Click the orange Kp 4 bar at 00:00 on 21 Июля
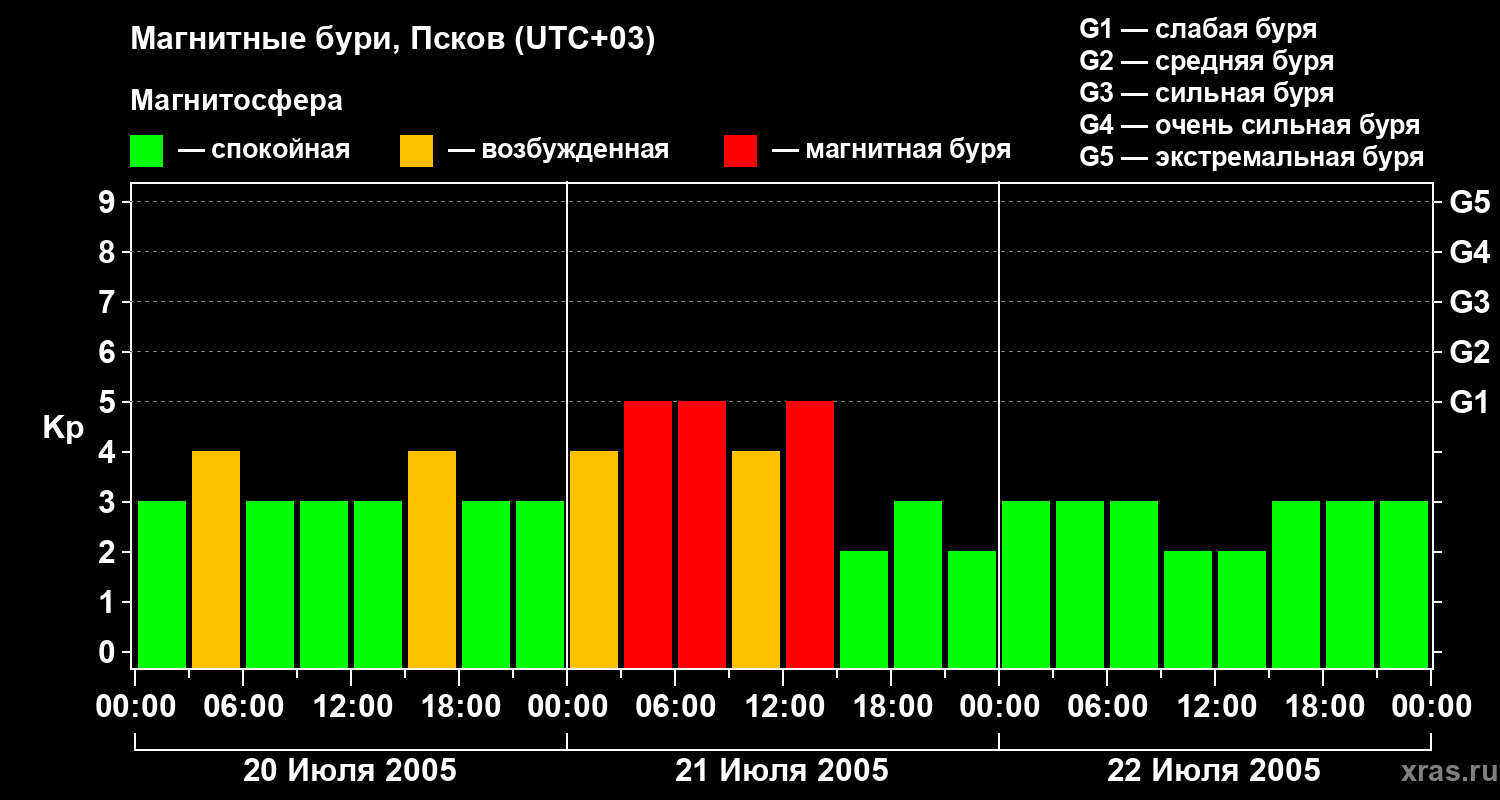The height and width of the screenshot is (800, 1500). point(594,559)
